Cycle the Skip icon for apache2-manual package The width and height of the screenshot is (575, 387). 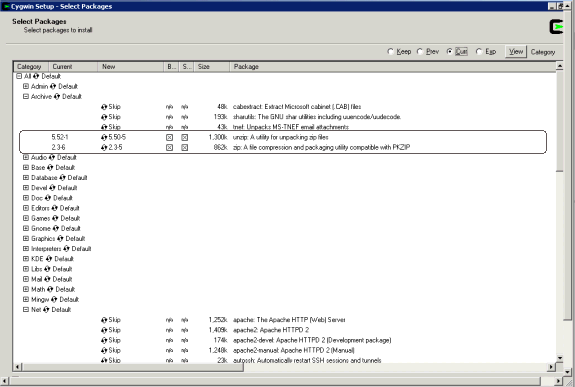coord(104,350)
